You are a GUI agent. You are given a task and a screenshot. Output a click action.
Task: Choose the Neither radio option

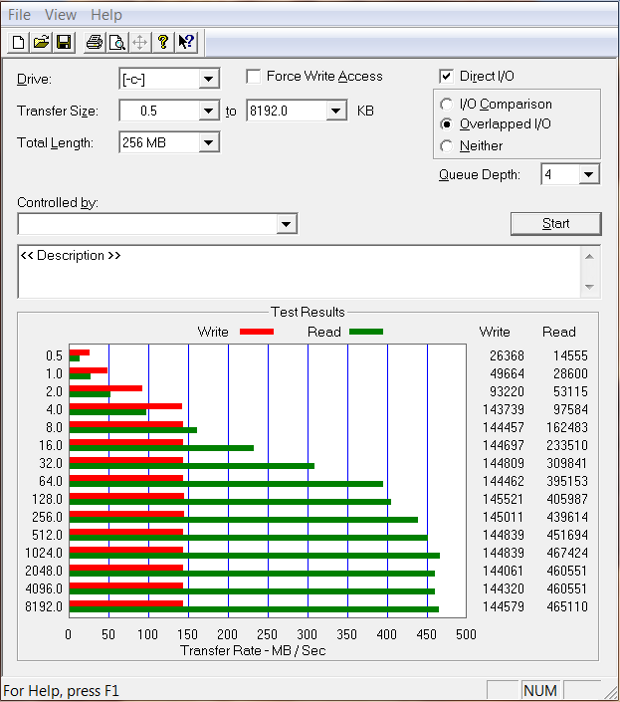(x=447, y=146)
